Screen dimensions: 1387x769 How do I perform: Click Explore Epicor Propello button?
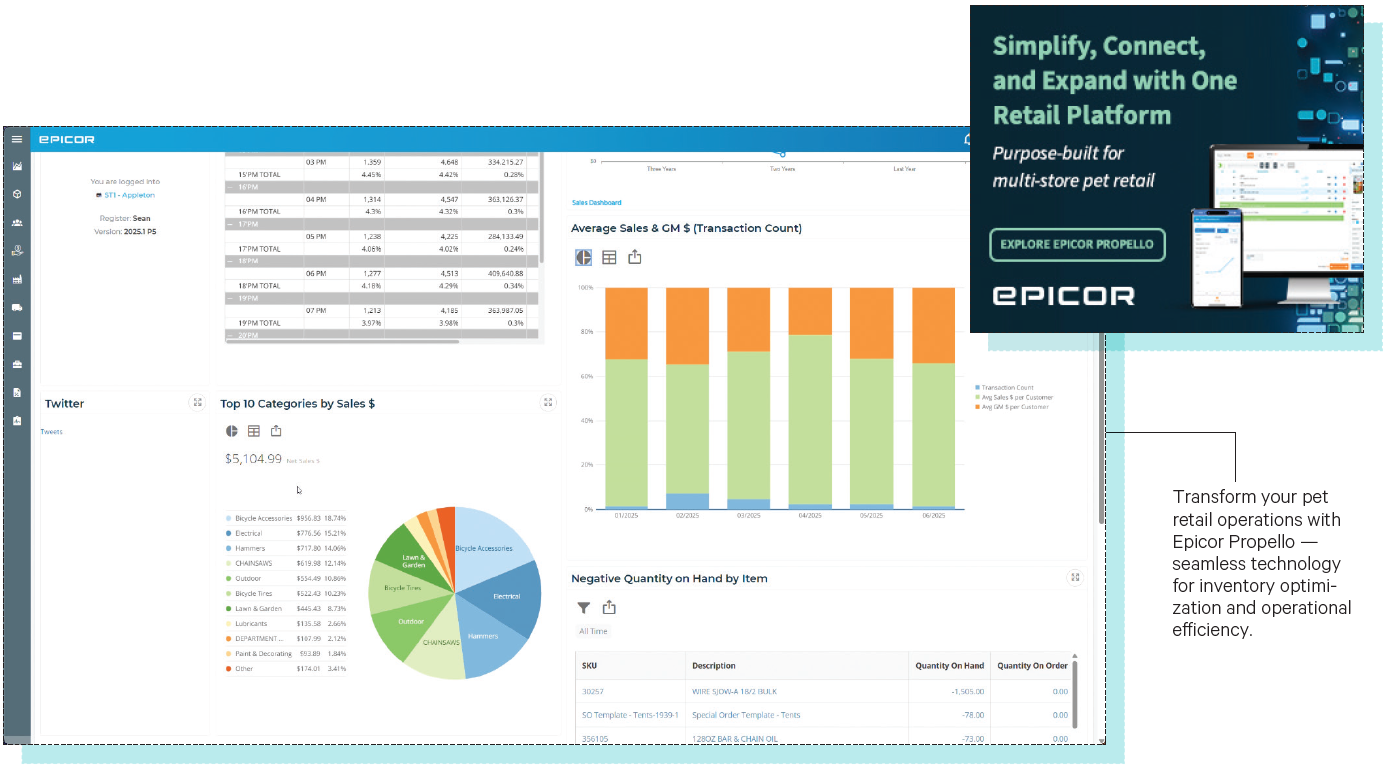tap(1077, 244)
